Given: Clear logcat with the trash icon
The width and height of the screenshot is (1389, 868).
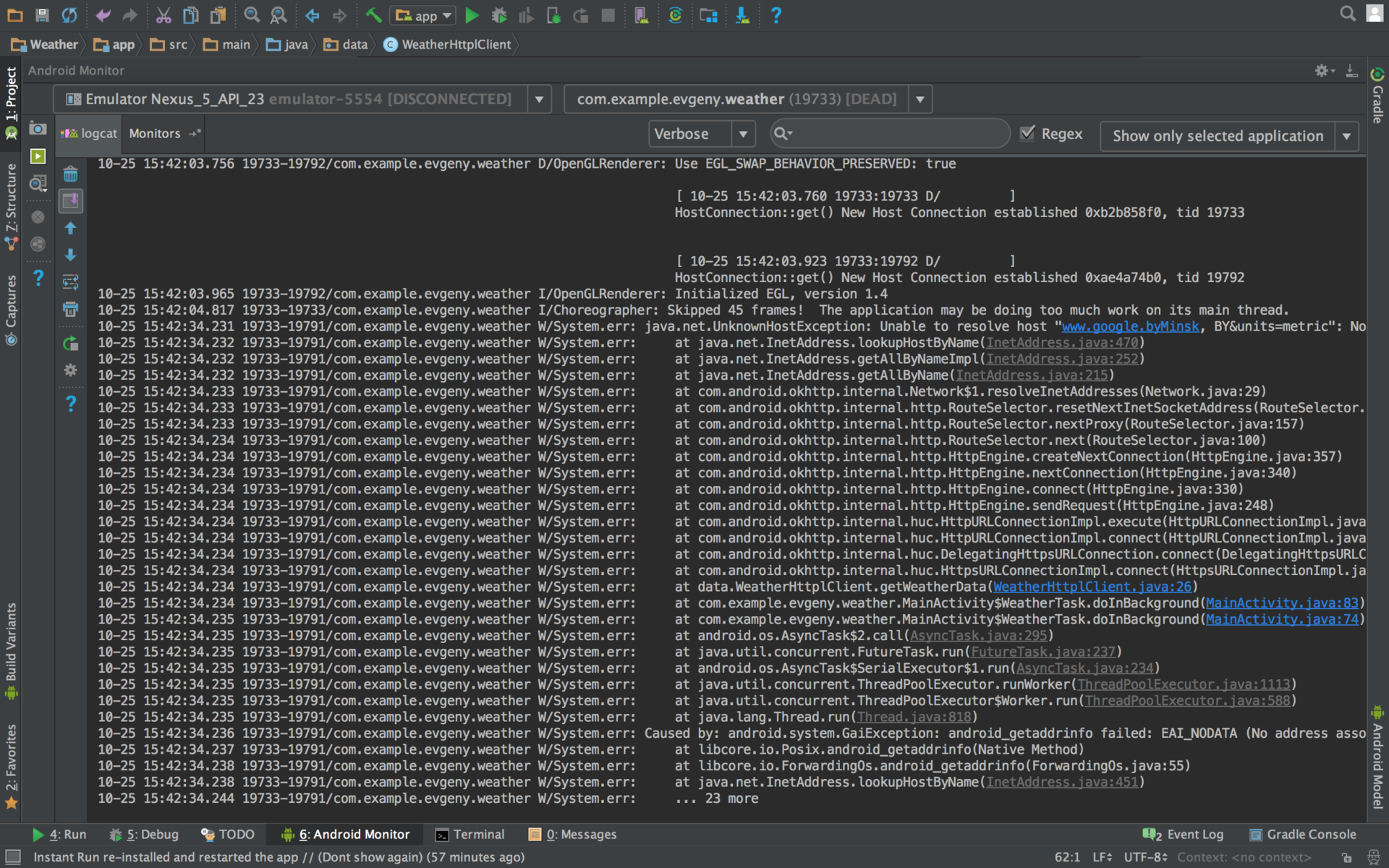Looking at the screenshot, I should 70,174.
